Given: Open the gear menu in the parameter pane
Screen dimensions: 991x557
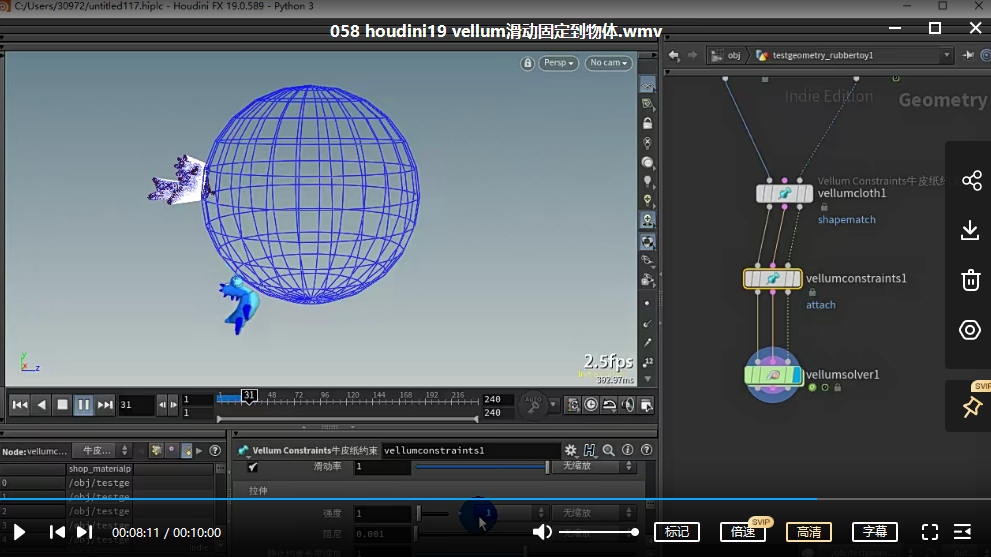Looking at the screenshot, I should tap(571, 451).
